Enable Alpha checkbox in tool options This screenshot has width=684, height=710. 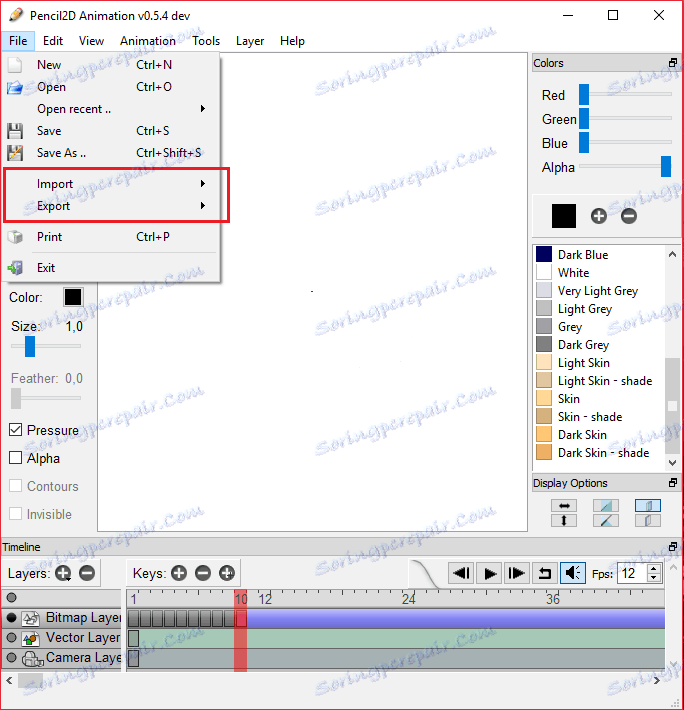tap(15, 458)
